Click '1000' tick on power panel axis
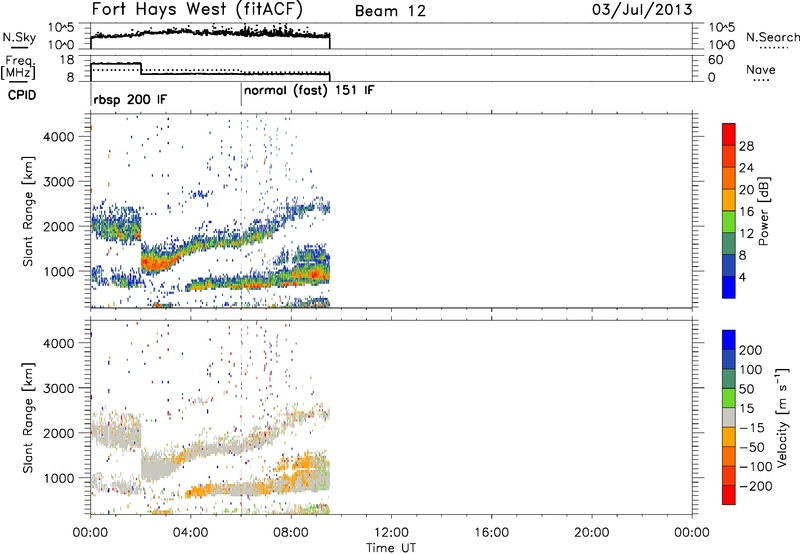 pos(59,271)
